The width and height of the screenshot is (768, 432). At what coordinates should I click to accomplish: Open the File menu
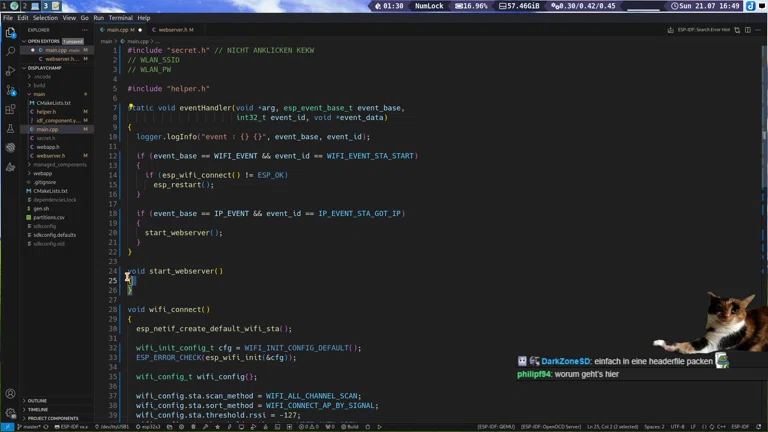pos(8,18)
